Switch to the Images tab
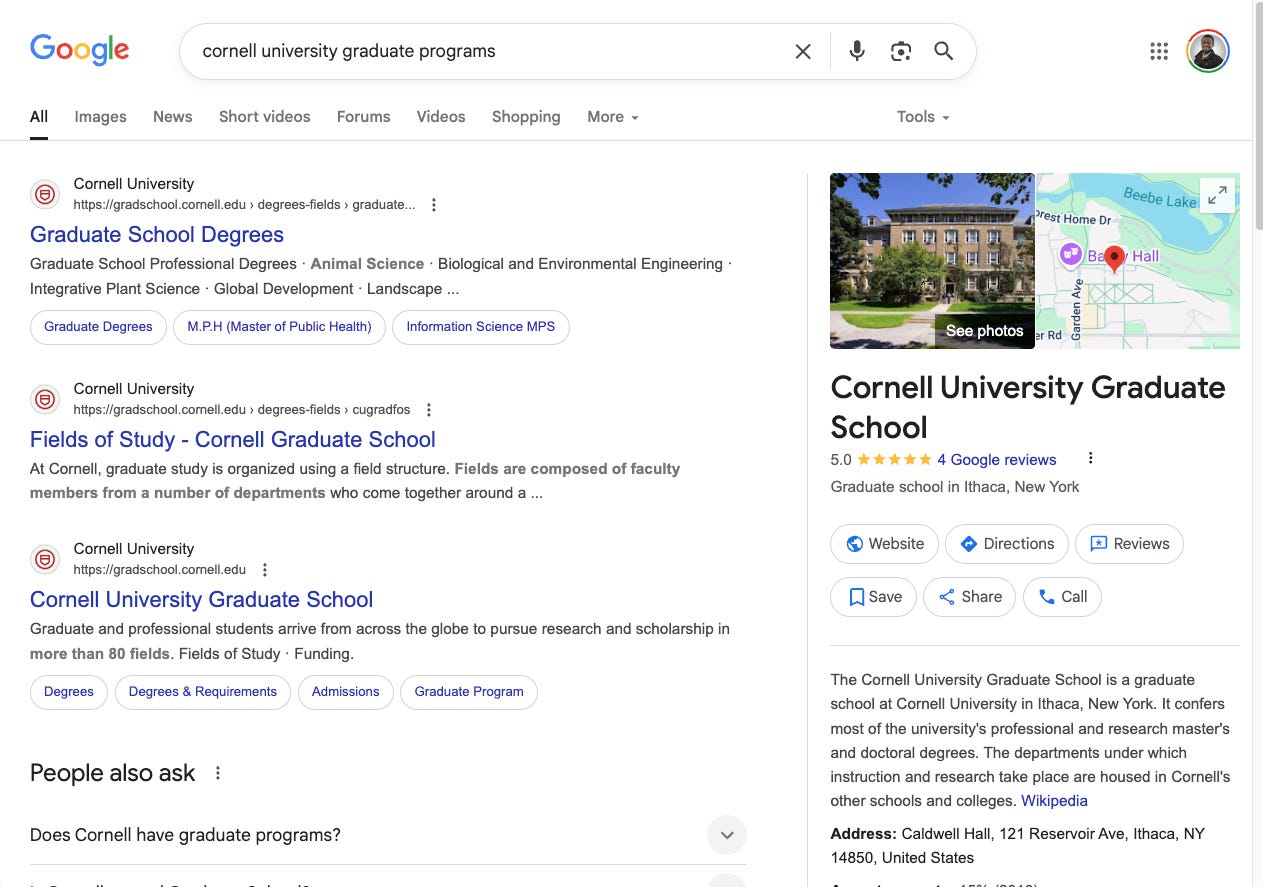The image size is (1263, 887). pos(100,117)
